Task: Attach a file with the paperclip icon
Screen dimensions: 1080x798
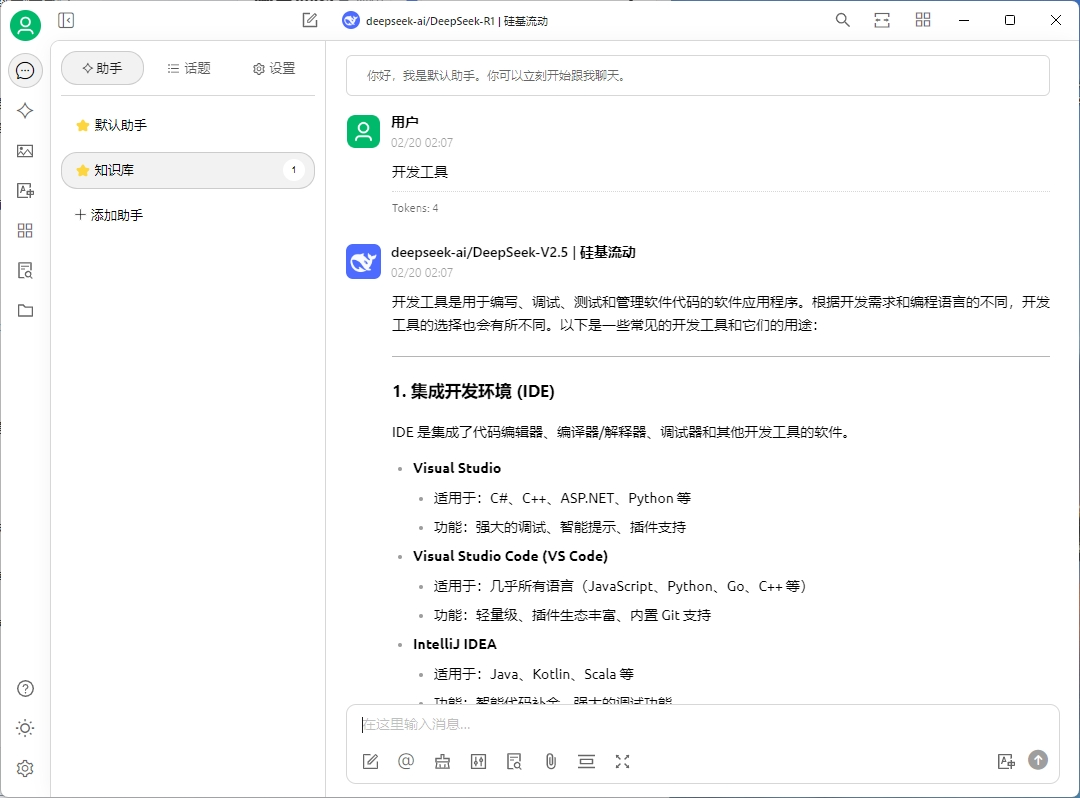Action: click(x=550, y=762)
